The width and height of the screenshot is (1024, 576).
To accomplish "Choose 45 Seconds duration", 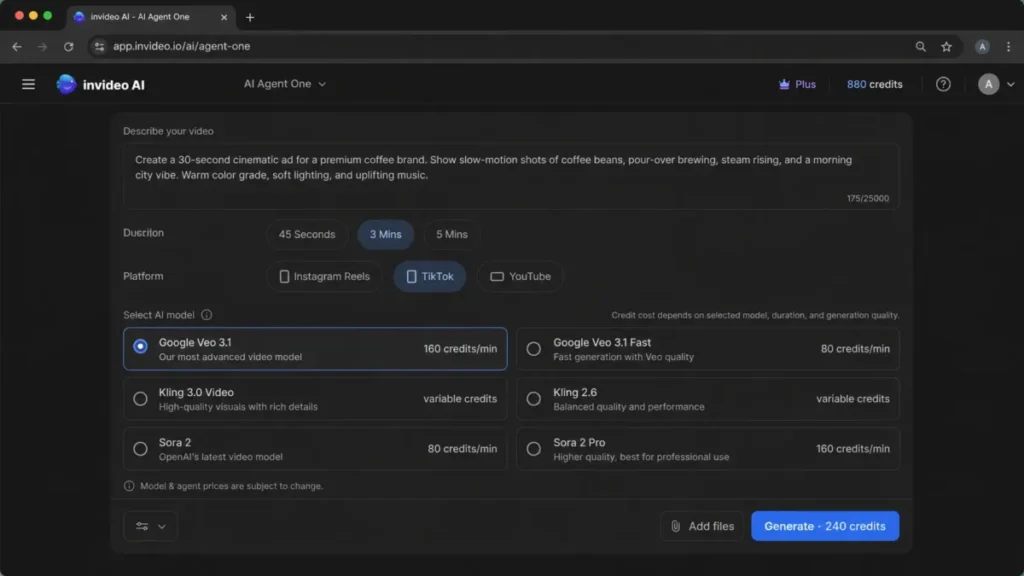I will pyautogui.click(x=307, y=234).
